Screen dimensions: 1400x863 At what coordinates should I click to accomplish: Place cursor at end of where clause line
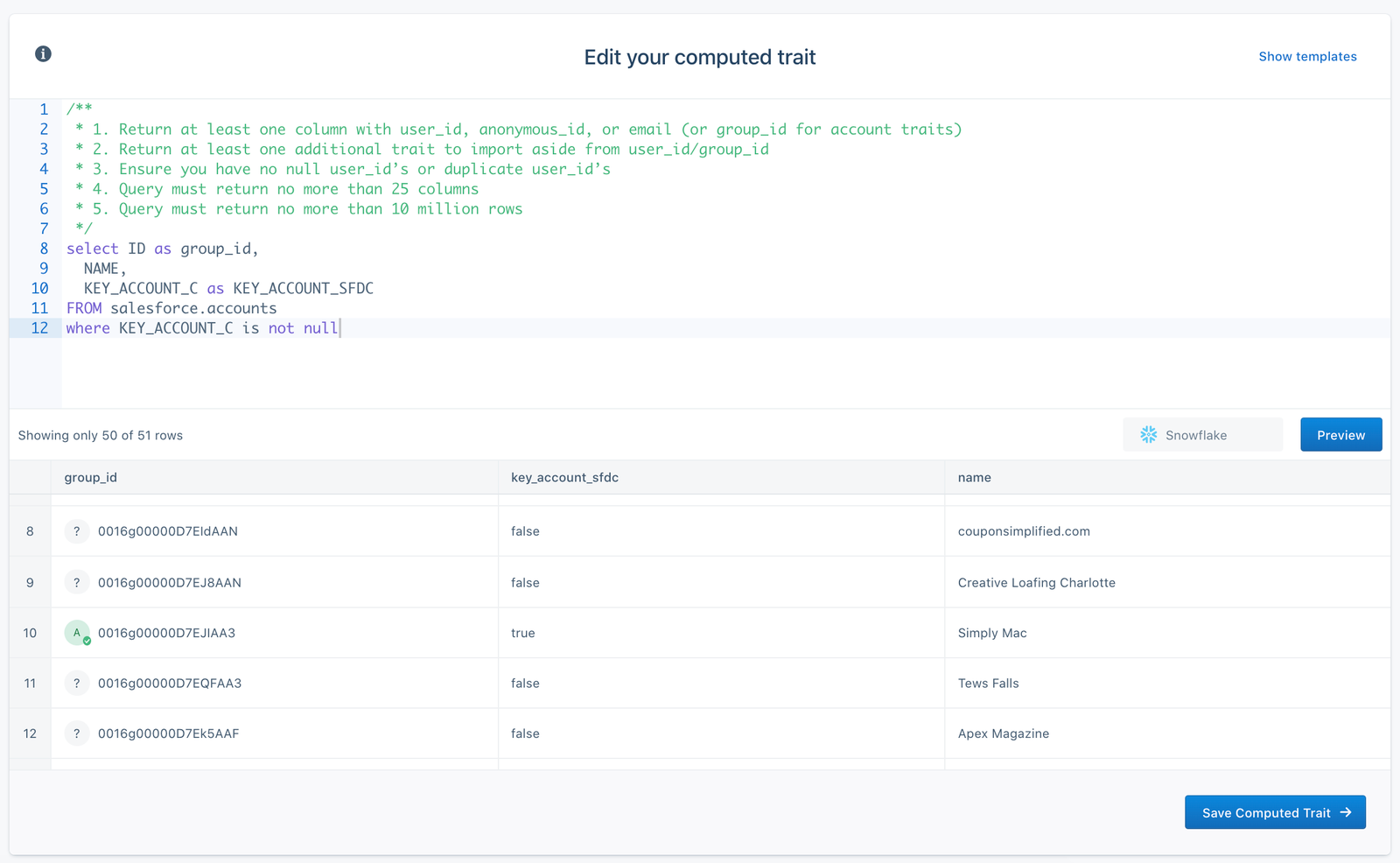click(x=339, y=329)
